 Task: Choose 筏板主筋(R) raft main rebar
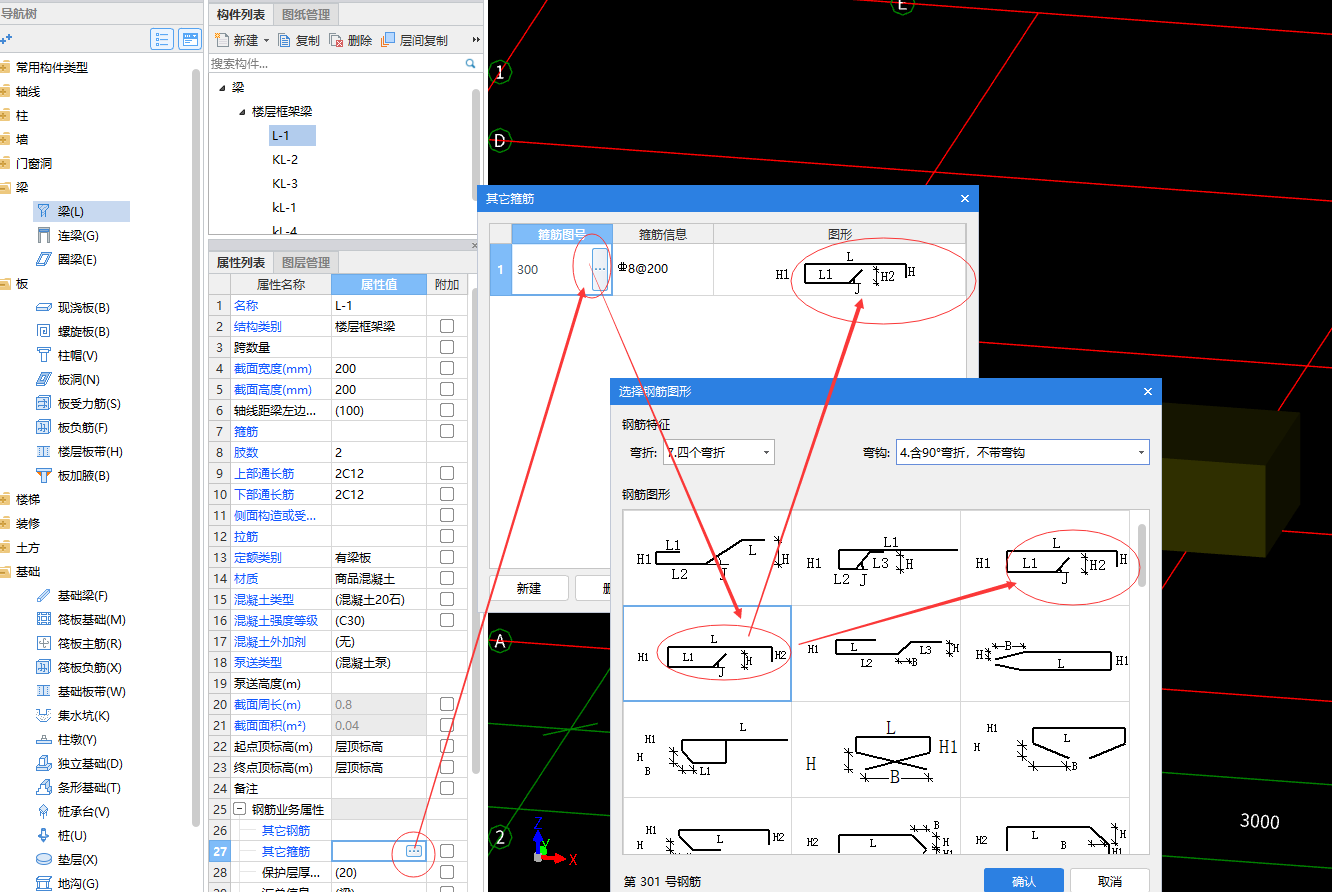[x=90, y=643]
